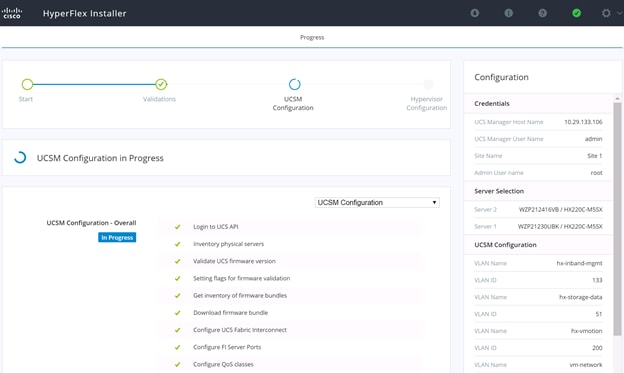Screen dimensions: 624x373
Task: Select the Progress tab
Action: 312,37
